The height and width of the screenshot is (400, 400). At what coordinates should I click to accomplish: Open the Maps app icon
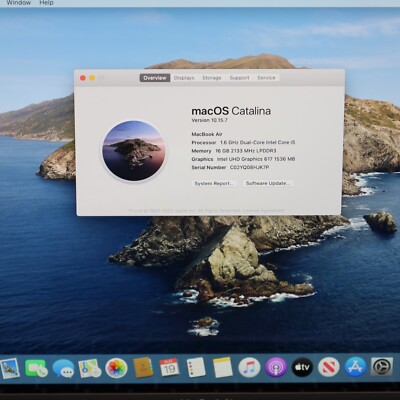tap(90, 368)
